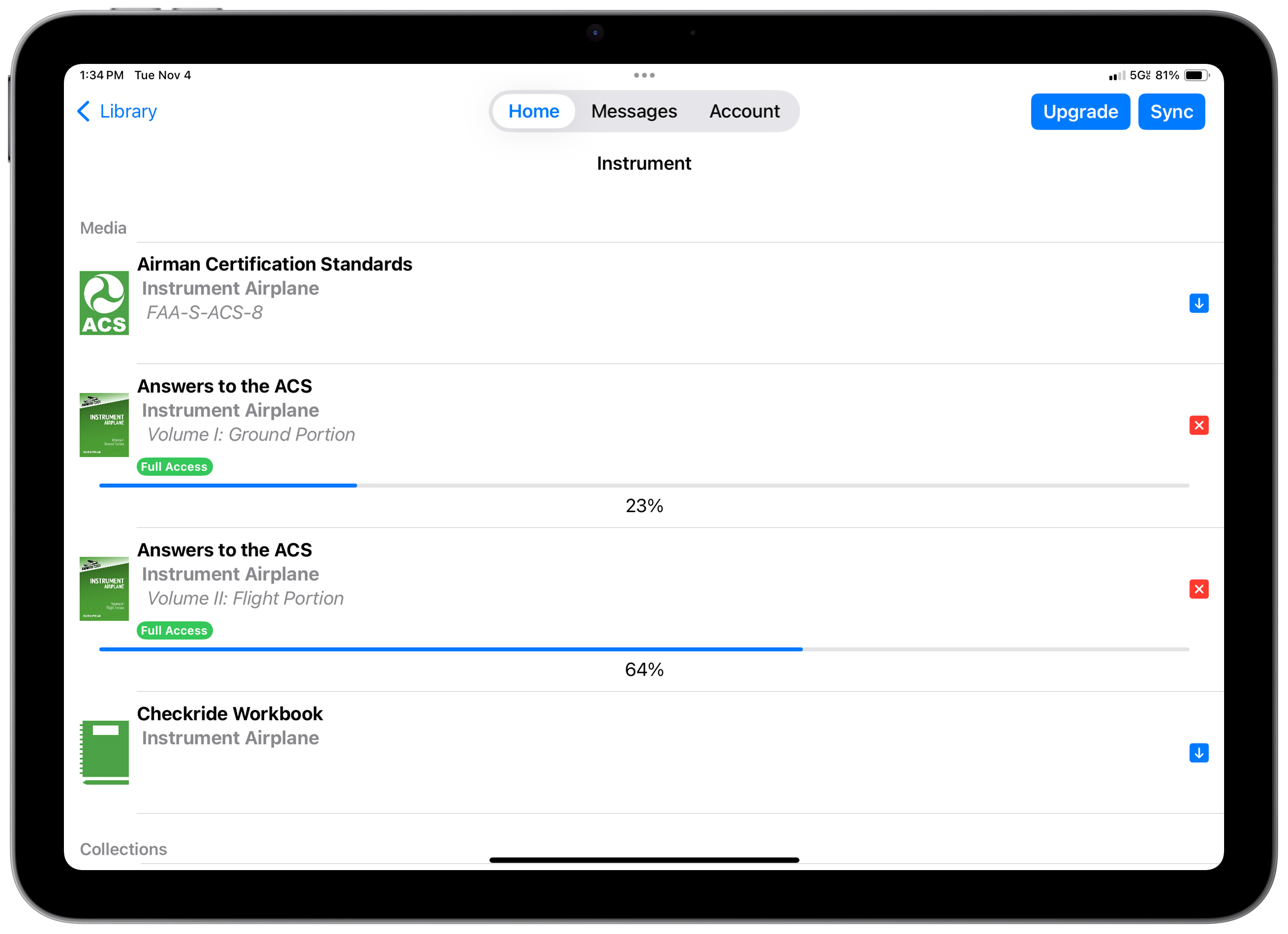
Task: Tap Sync to synchronize content
Action: [1171, 111]
